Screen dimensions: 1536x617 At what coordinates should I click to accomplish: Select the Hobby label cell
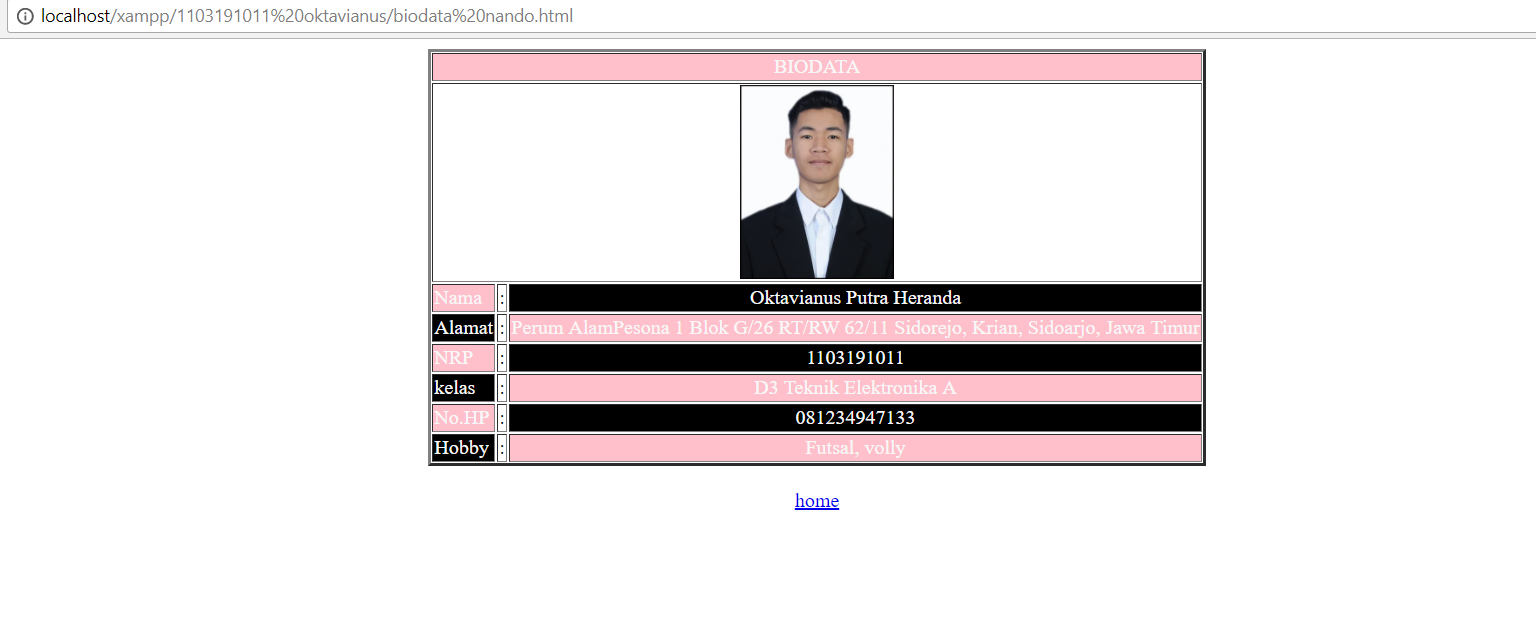coord(463,448)
